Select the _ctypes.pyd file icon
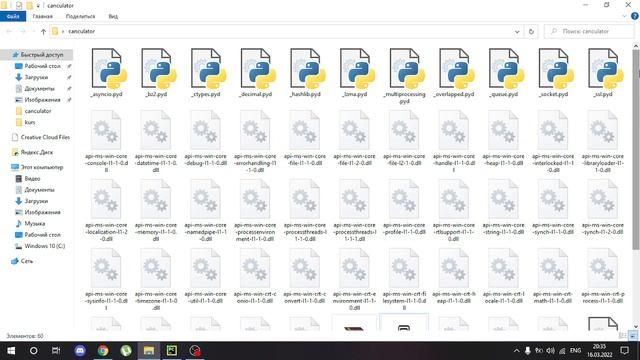This screenshot has width=640, height=360. (208, 69)
